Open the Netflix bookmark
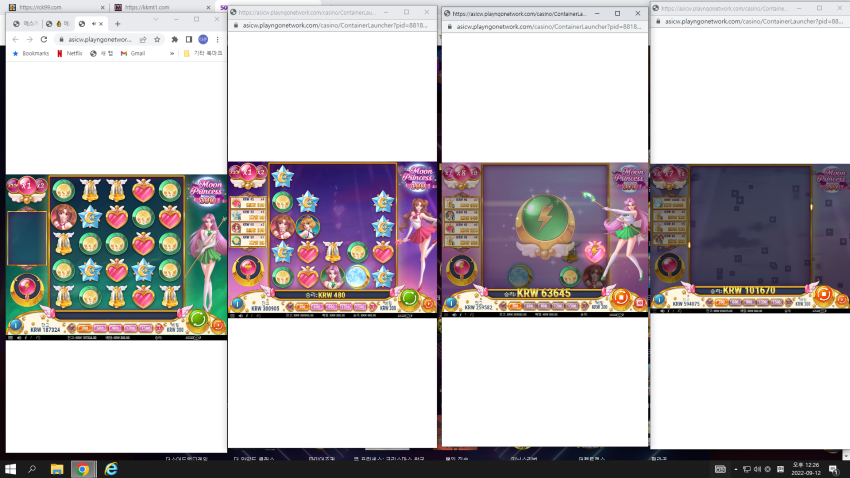This screenshot has width=850, height=478. [69, 54]
